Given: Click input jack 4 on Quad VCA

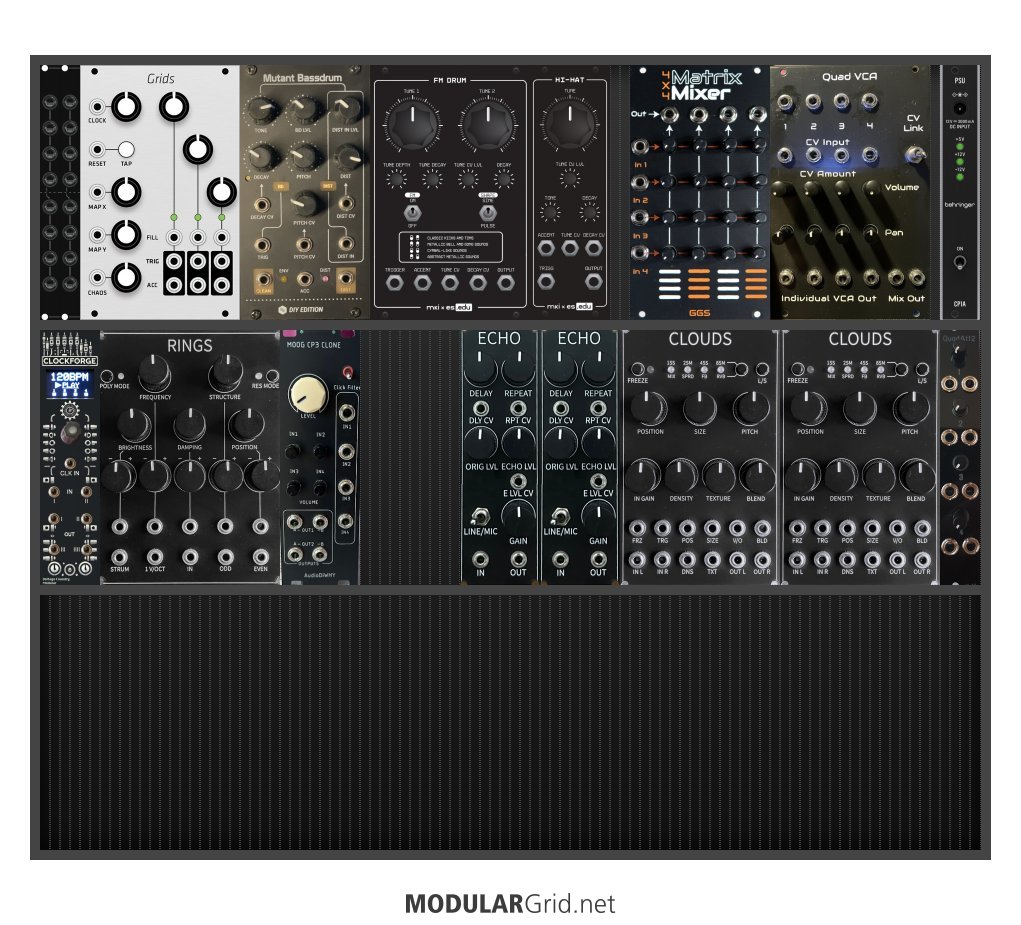Looking at the screenshot, I should 869,102.
